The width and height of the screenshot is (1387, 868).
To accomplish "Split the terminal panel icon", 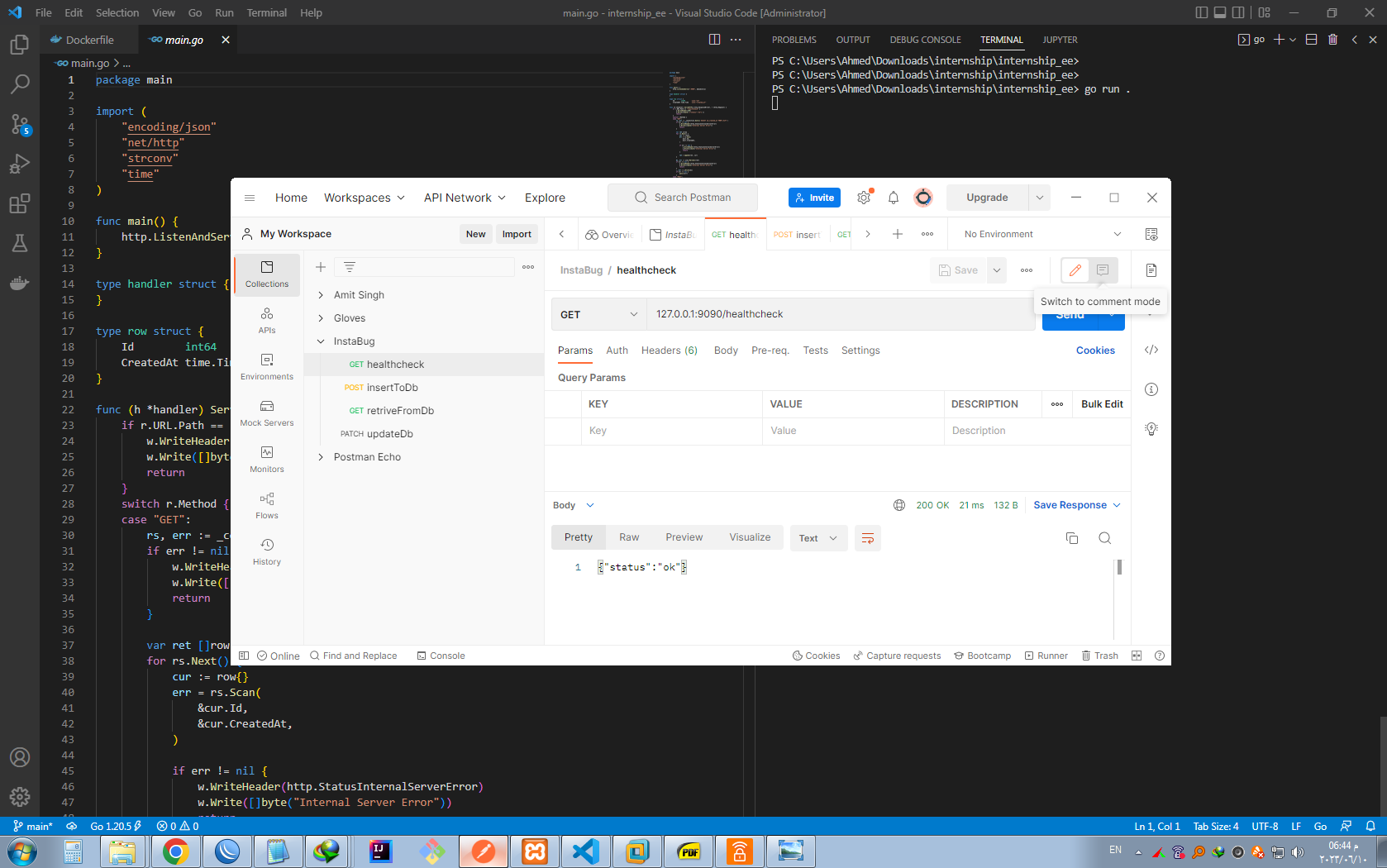I will [x=1311, y=40].
